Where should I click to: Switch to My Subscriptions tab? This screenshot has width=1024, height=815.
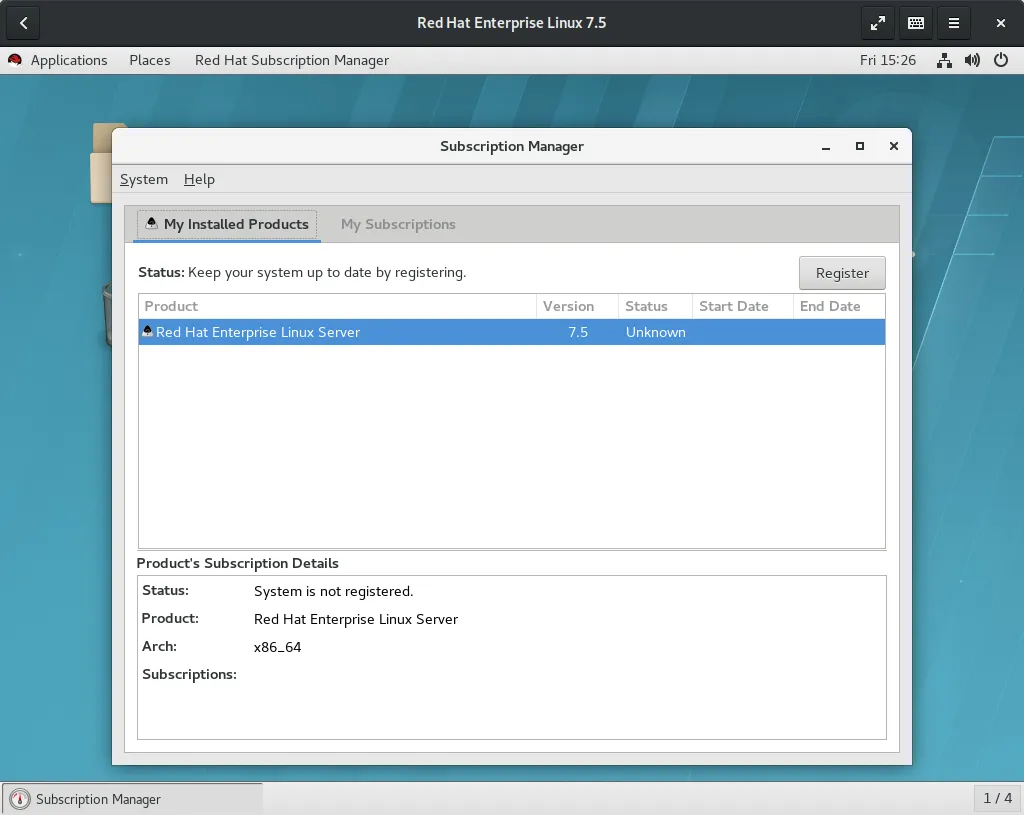pyautogui.click(x=398, y=224)
